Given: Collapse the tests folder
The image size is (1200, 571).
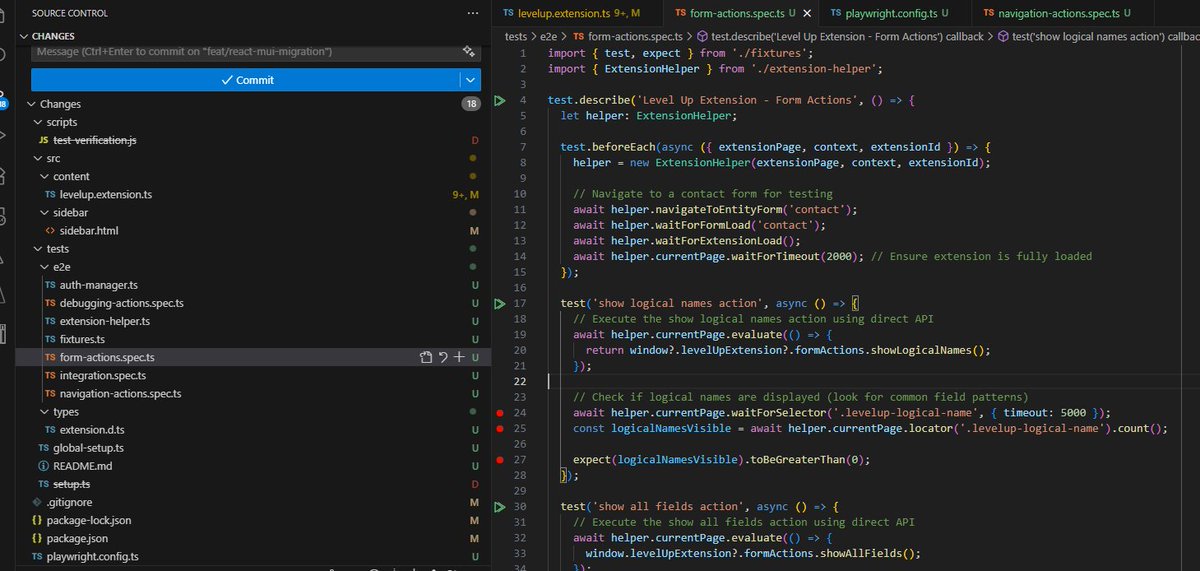Looking at the screenshot, I should click(37, 248).
